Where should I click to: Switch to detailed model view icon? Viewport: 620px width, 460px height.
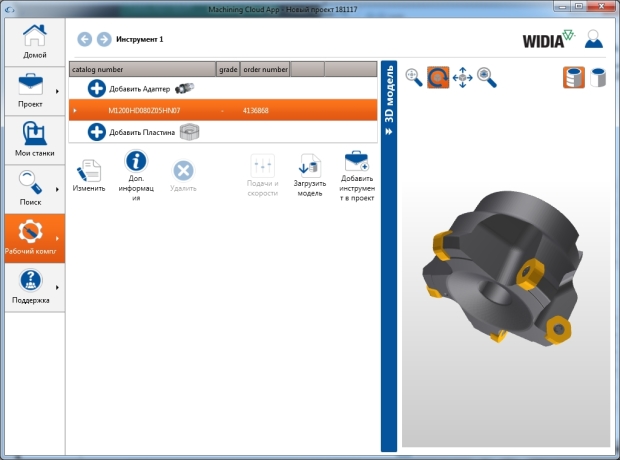click(x=574, y=78)
